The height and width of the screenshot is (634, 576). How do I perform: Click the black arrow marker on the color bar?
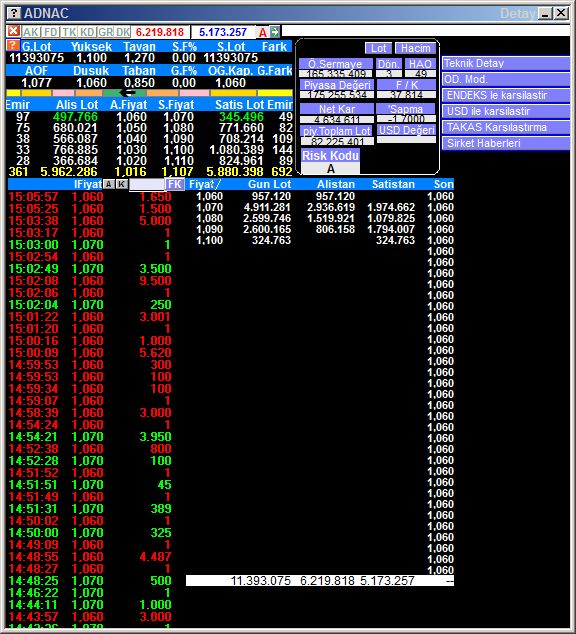tap(129, 93)
